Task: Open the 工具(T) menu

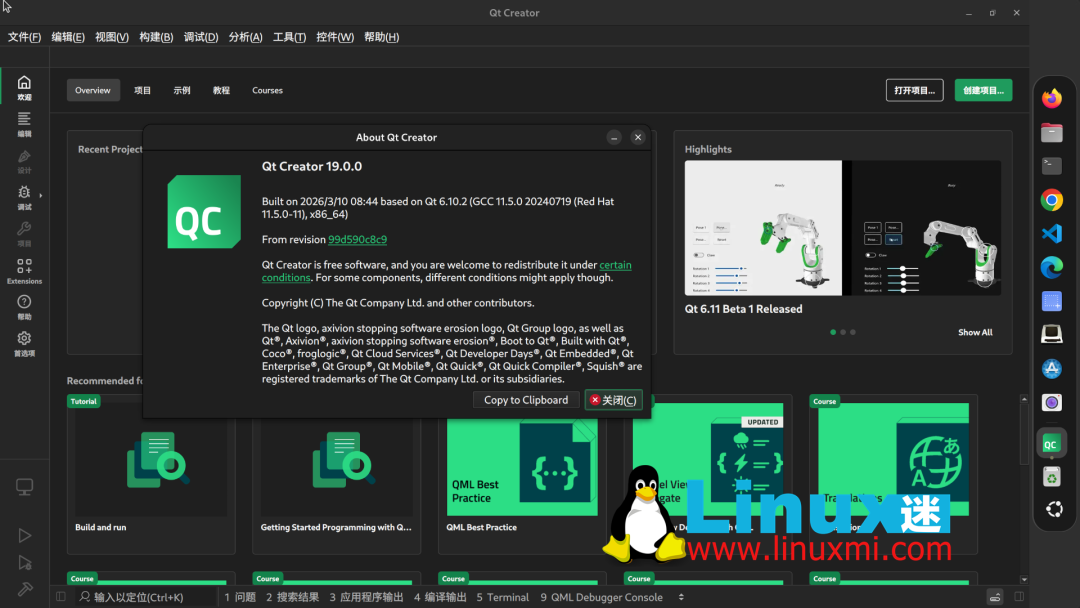Action: (x=289, y=37)
